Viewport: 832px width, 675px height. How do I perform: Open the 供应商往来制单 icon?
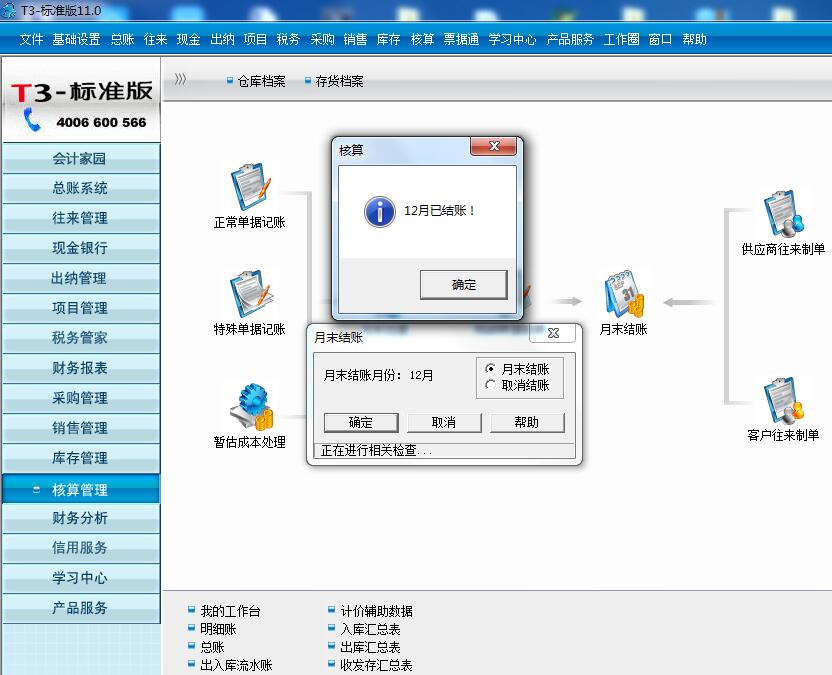[783, 214]
